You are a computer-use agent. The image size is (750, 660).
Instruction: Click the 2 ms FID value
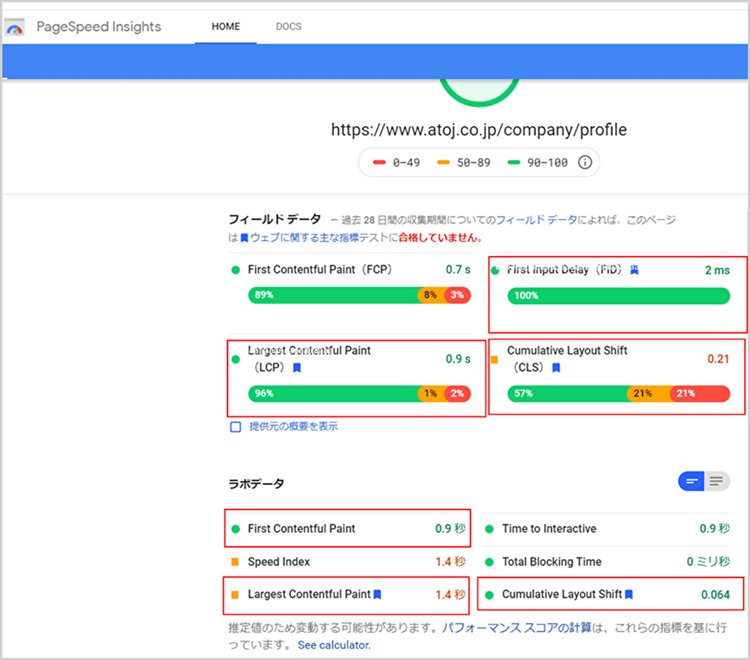pos(717,270)
